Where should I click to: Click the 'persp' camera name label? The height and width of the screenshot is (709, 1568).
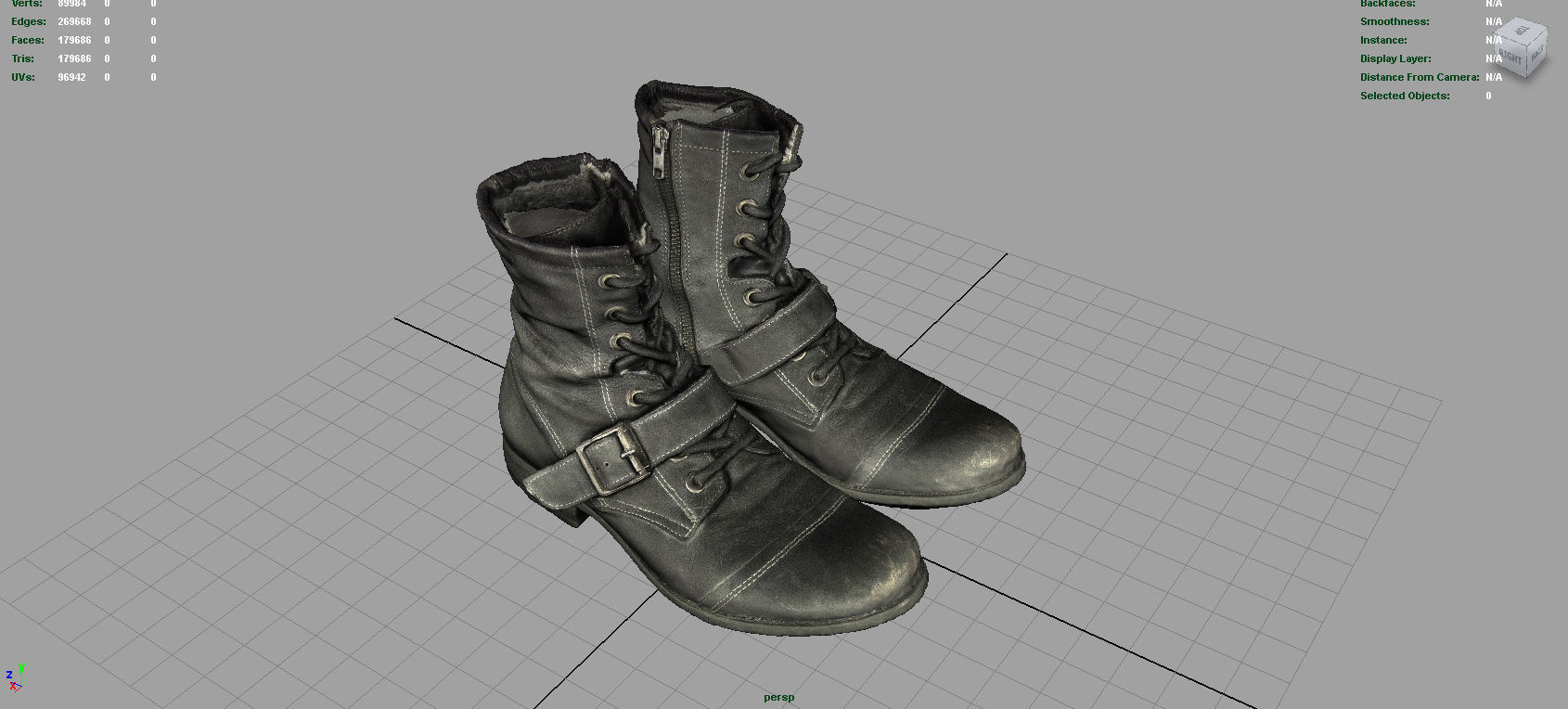click(x=779, y=697)
